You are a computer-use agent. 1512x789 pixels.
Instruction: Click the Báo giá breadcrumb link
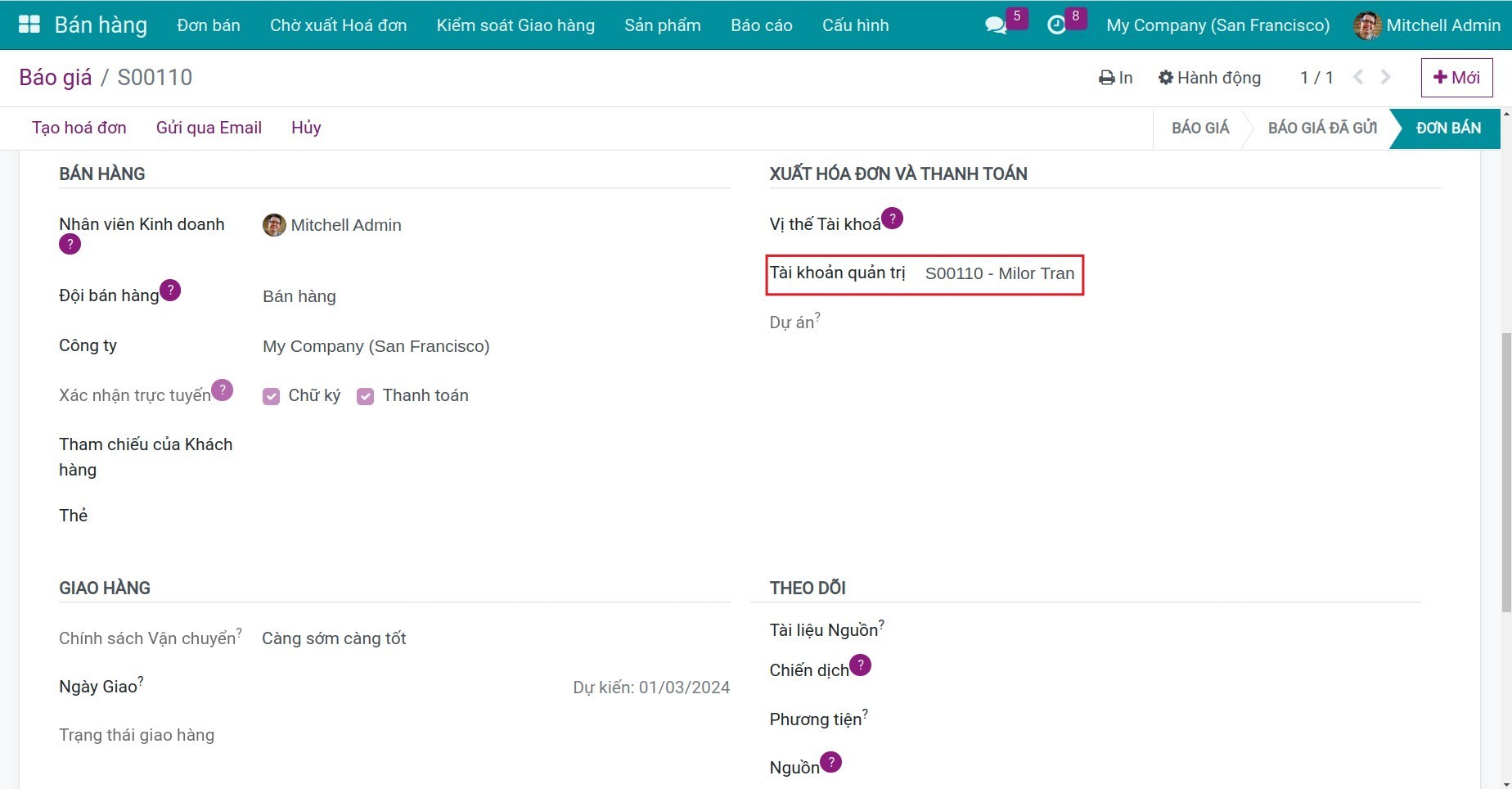pyautogui.click(x=56, y=78)
